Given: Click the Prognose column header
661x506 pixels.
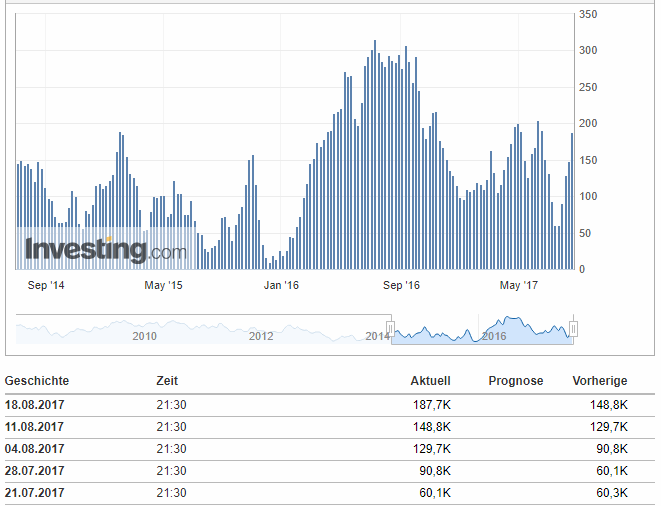Looking at the screenshot, I should click(x=515, y=381).
